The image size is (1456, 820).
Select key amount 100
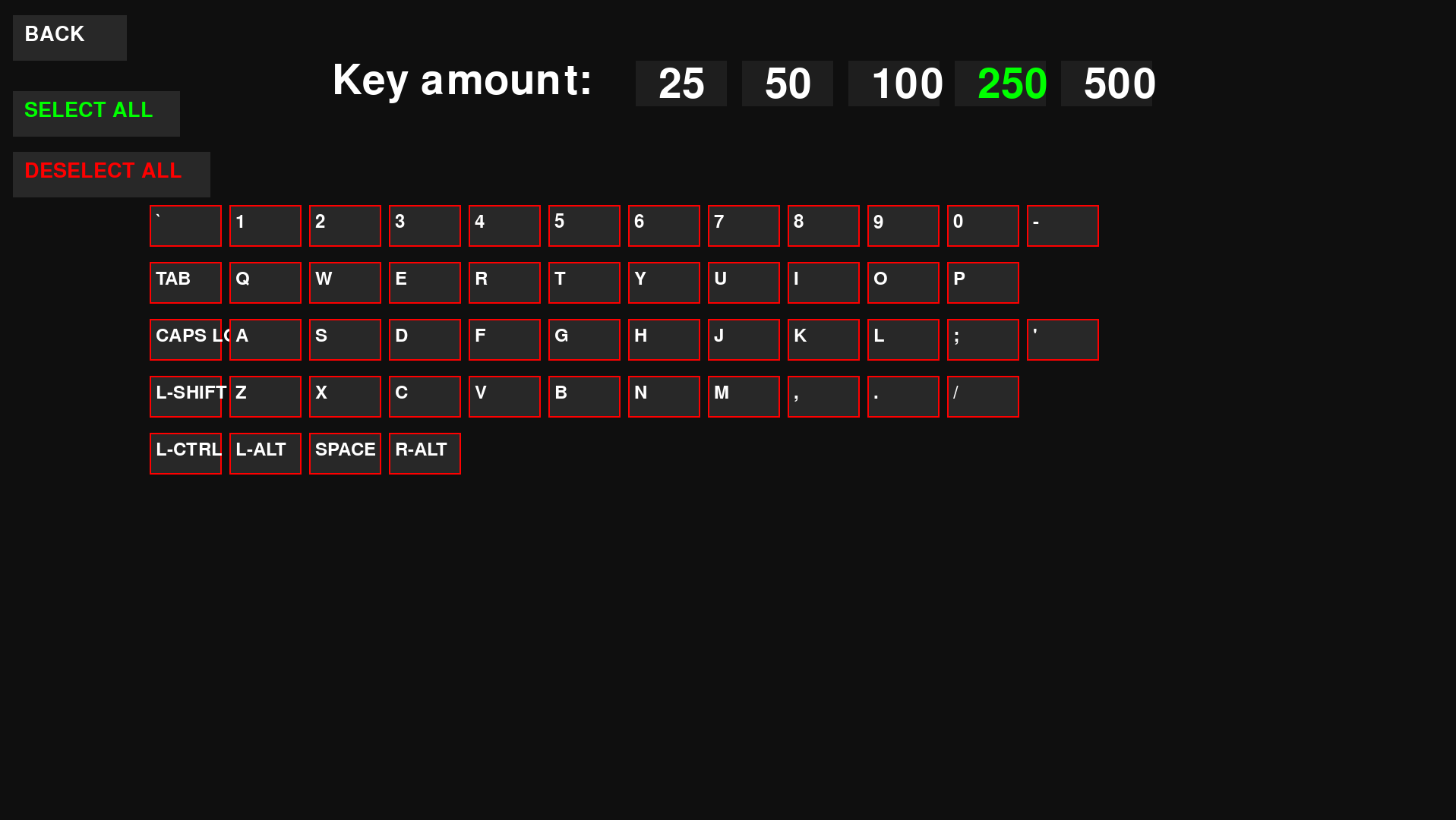(894, 84)
